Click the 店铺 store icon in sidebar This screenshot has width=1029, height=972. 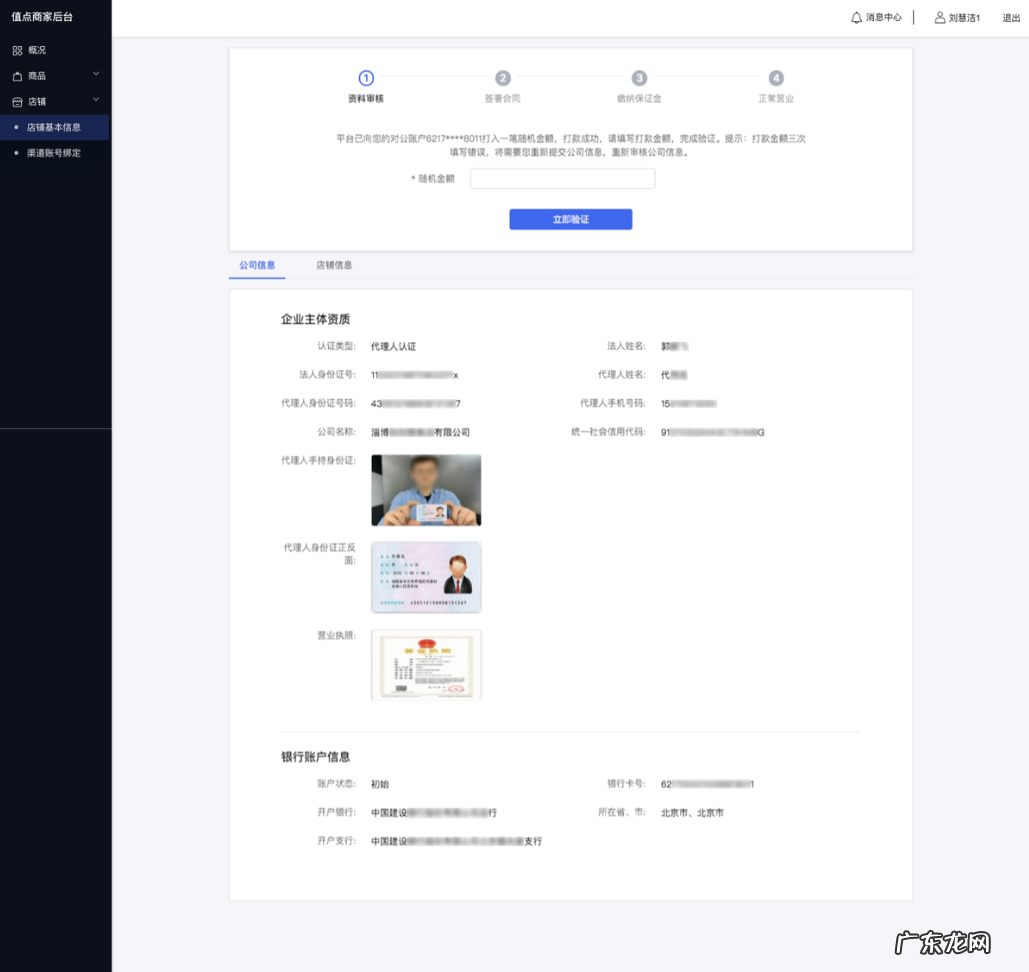(x=17, y=102)
